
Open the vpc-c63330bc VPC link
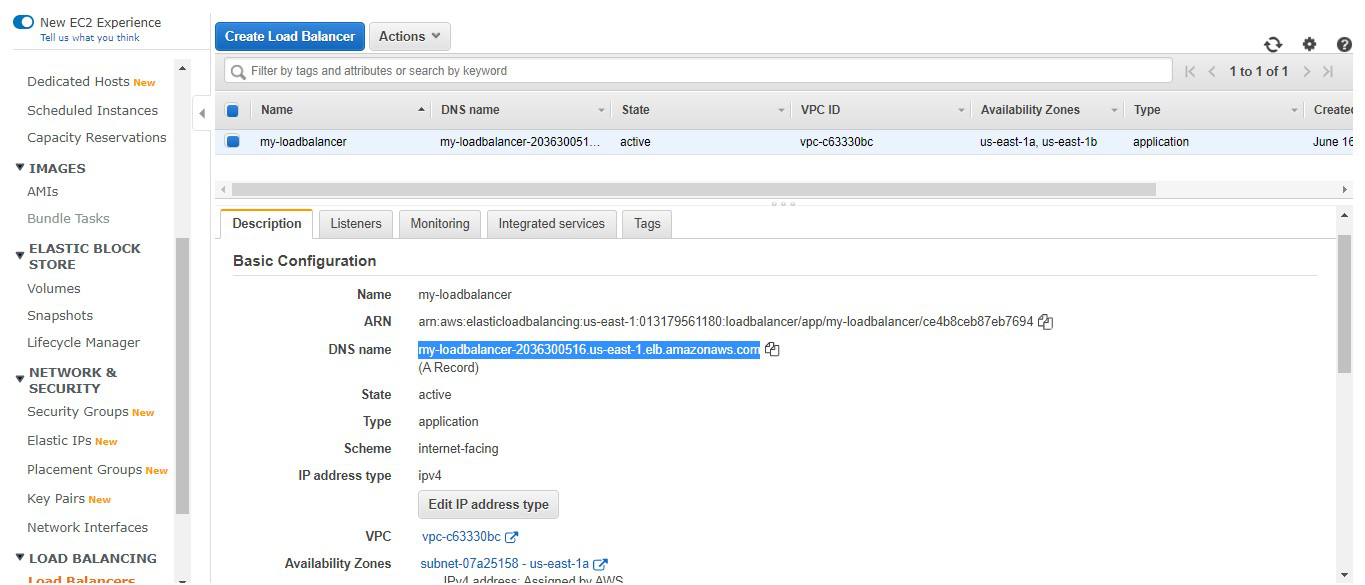[461, 537]
